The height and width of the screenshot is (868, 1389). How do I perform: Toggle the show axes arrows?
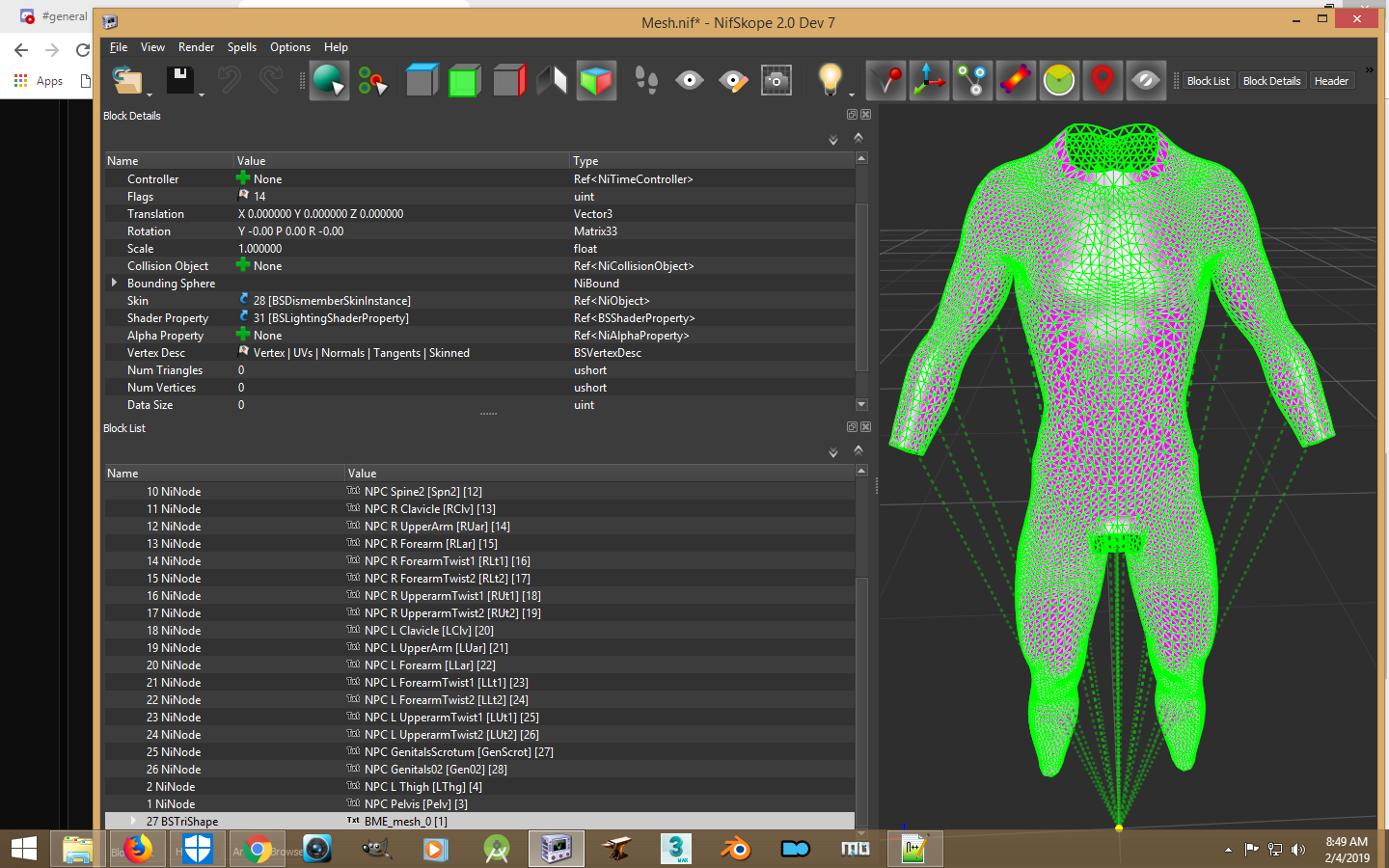tap(929, 80)
